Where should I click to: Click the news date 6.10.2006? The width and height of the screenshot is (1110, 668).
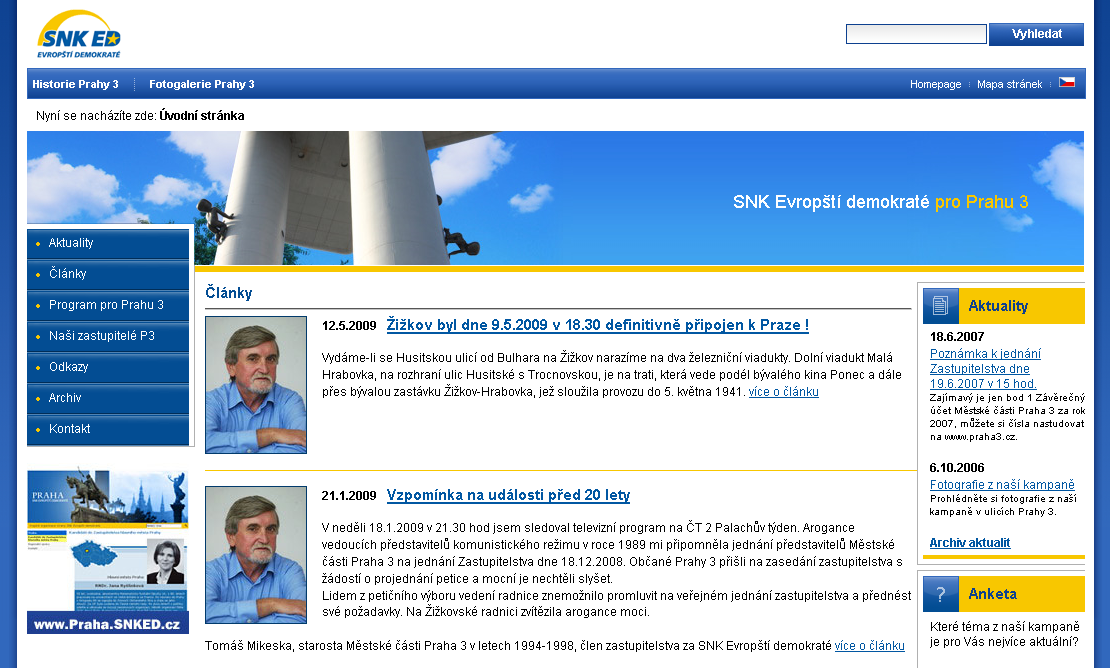(957, 468)
